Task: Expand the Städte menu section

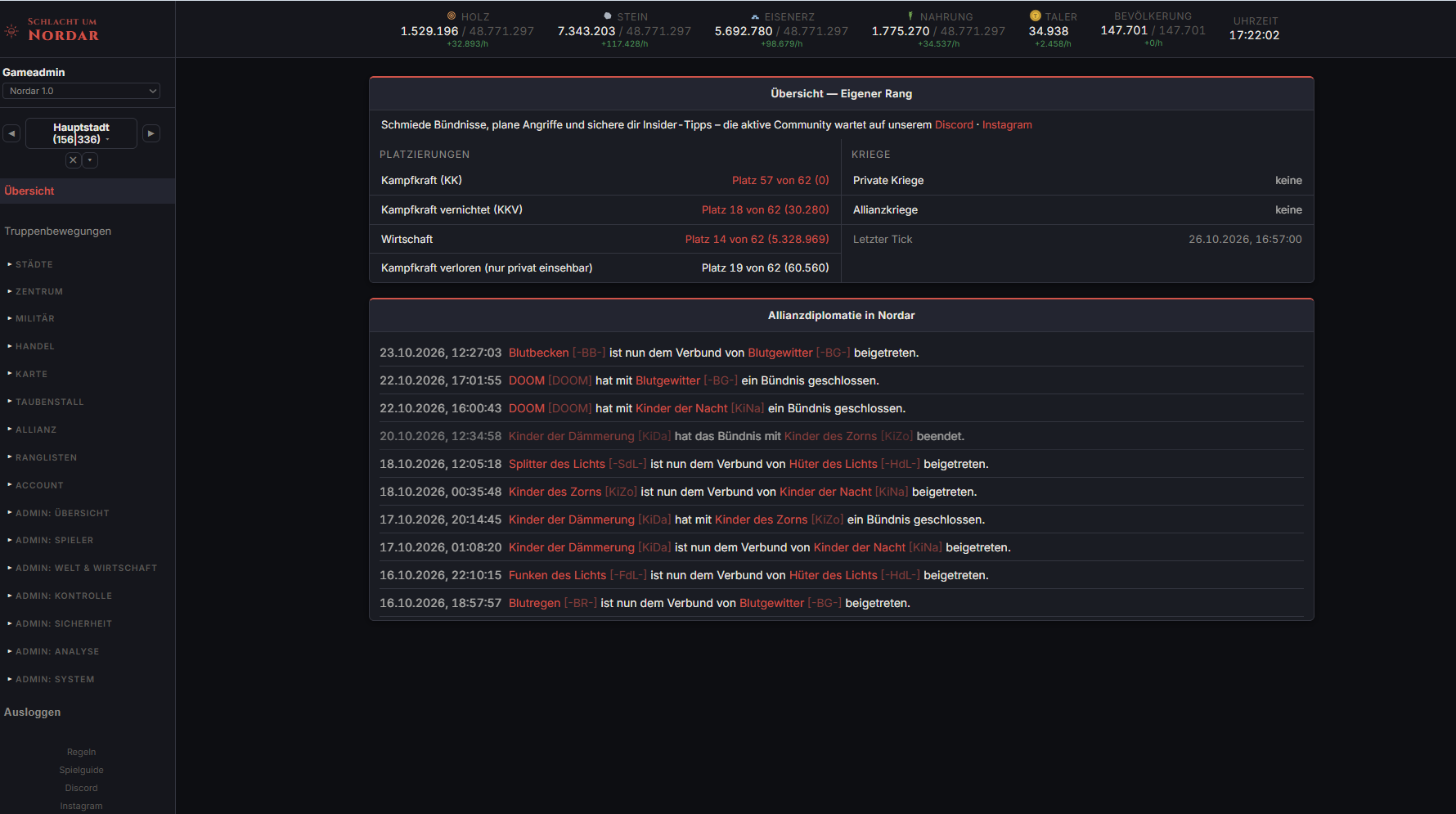Action: 30,264
